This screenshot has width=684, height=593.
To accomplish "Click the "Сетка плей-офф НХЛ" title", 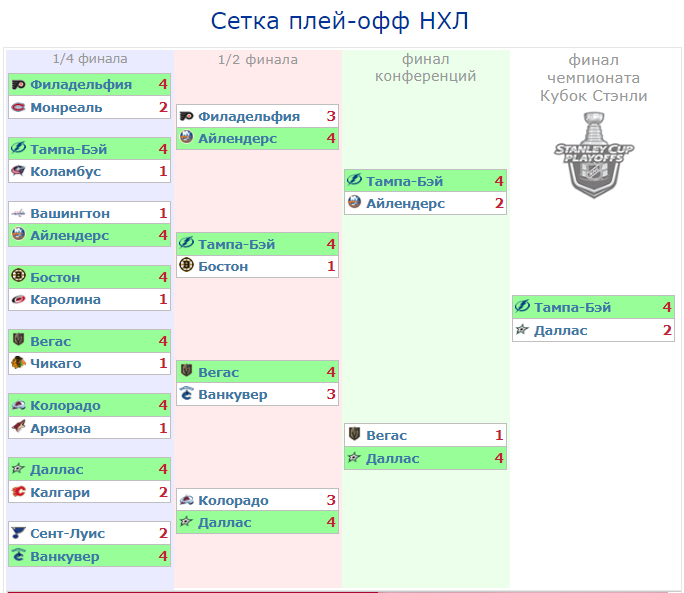I will tap(340, 22).
